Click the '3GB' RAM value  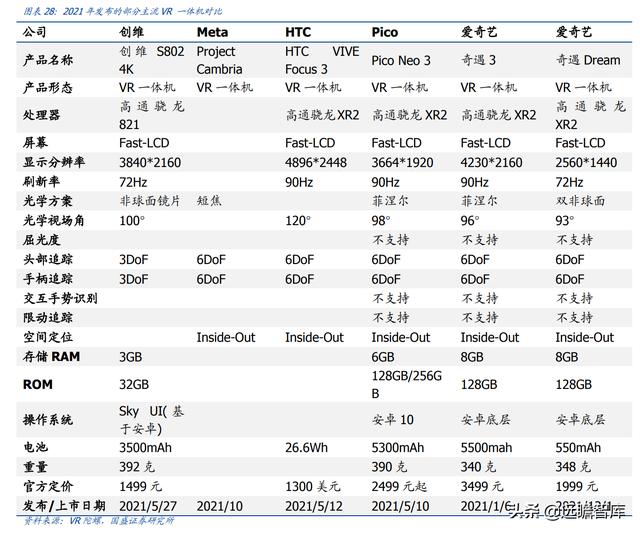[131, 357]
